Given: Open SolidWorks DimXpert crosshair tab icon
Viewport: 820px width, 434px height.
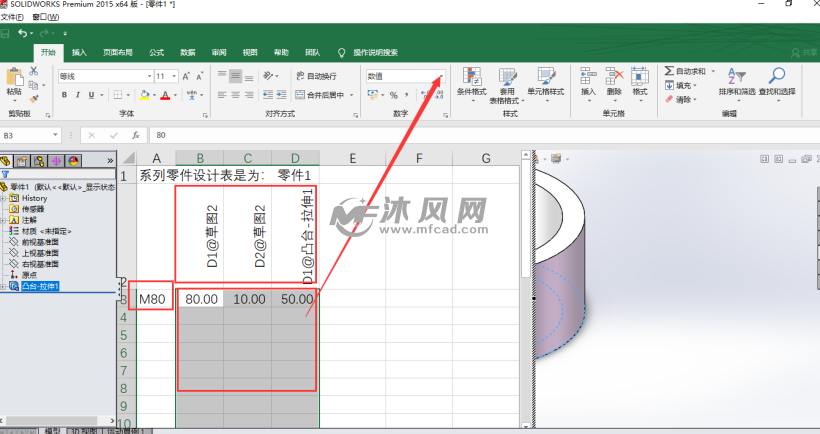Looking at the screenshot, I should [x=56, y=161].
